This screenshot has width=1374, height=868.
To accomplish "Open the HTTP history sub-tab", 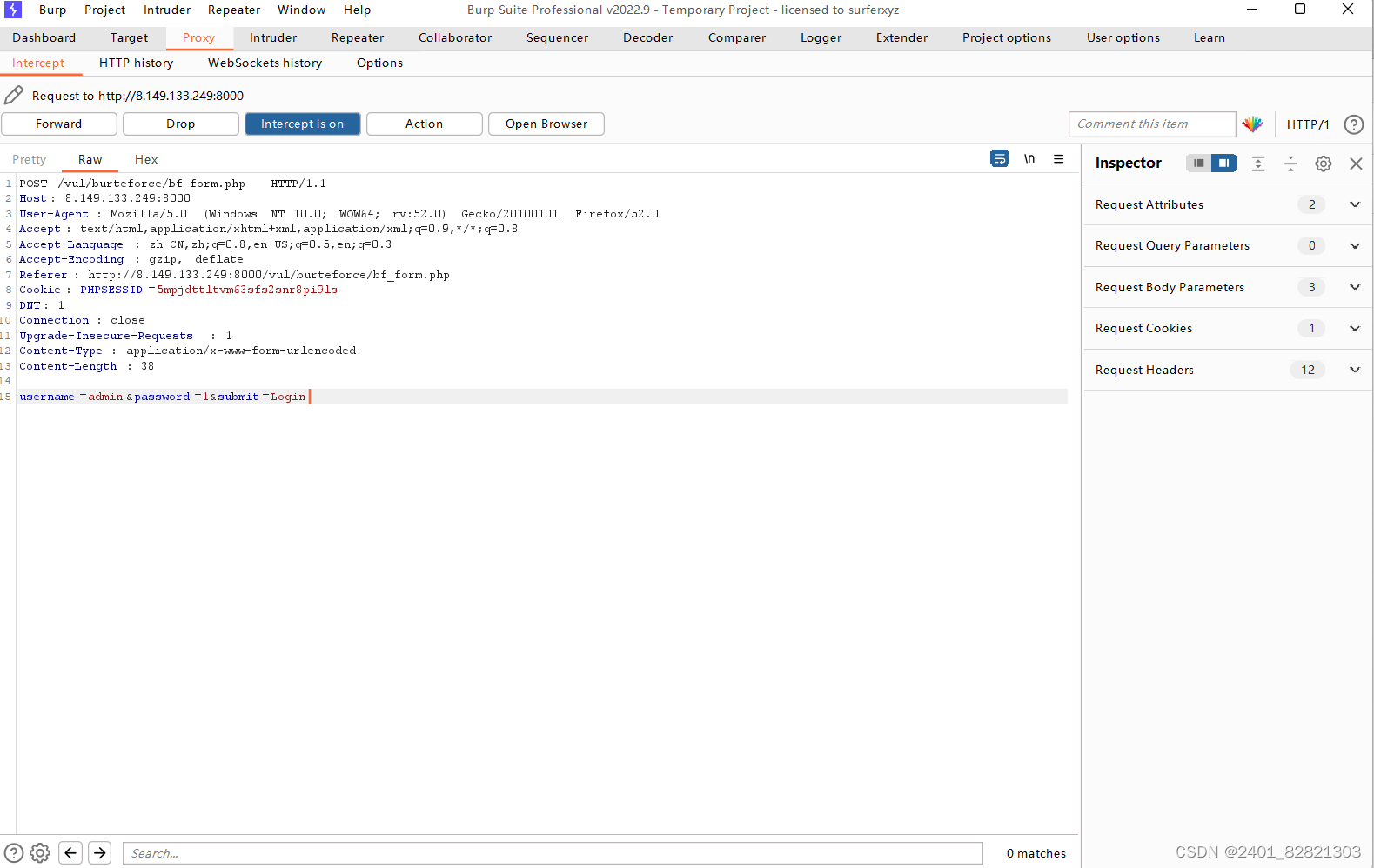I will [137, 63].
